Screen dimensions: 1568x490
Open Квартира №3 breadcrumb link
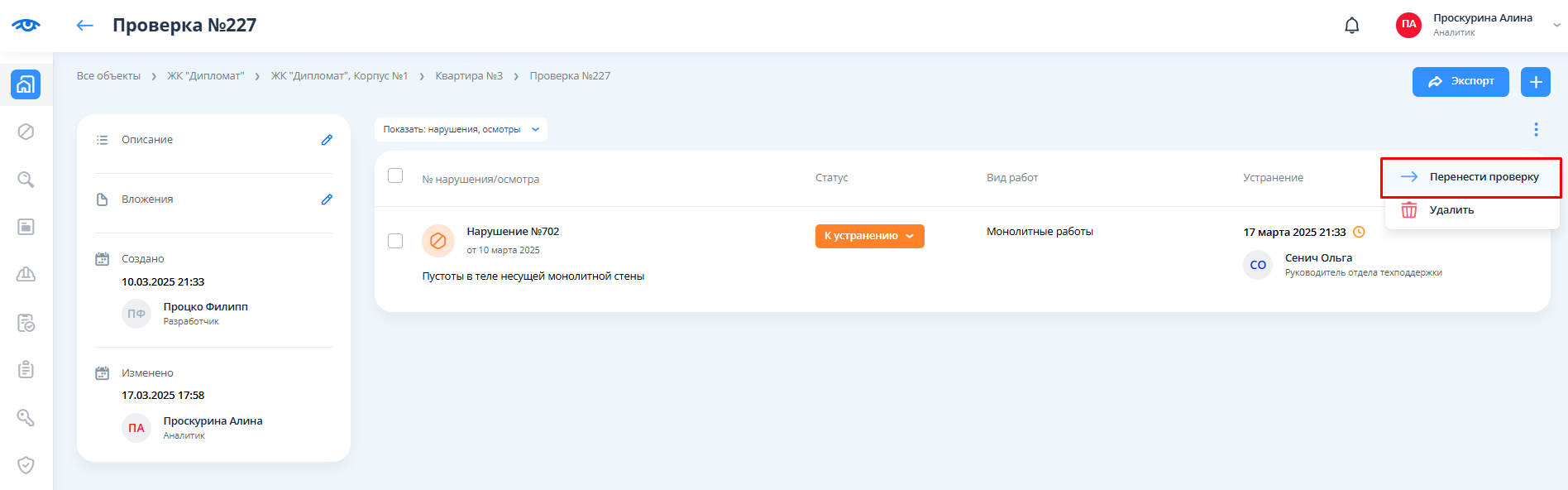469,76
